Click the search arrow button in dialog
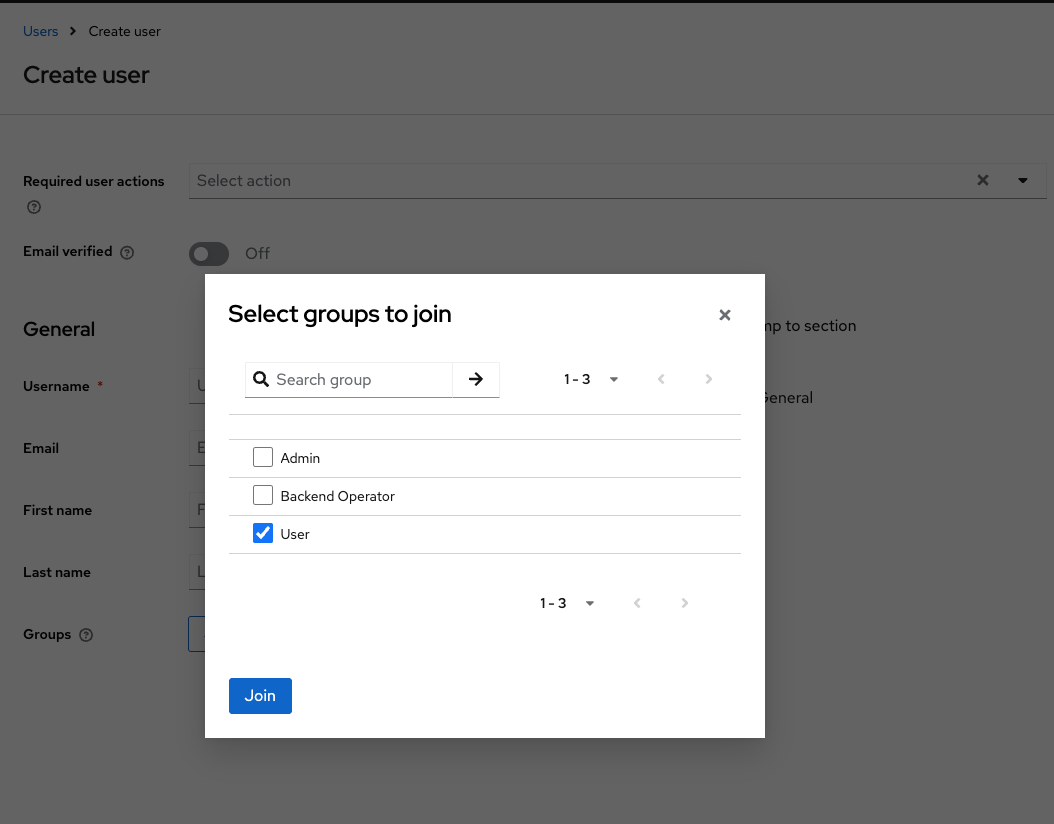This screenshot has height=824, width=1054. tap(476, 380)
